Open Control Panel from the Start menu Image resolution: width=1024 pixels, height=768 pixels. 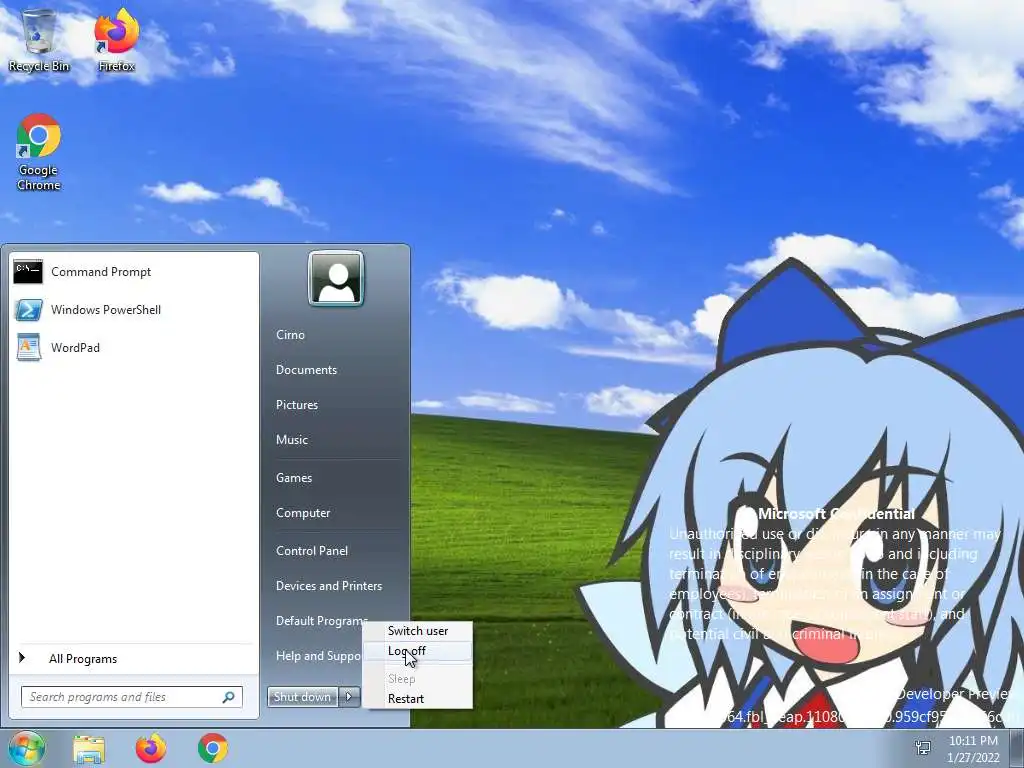[312, 551]
